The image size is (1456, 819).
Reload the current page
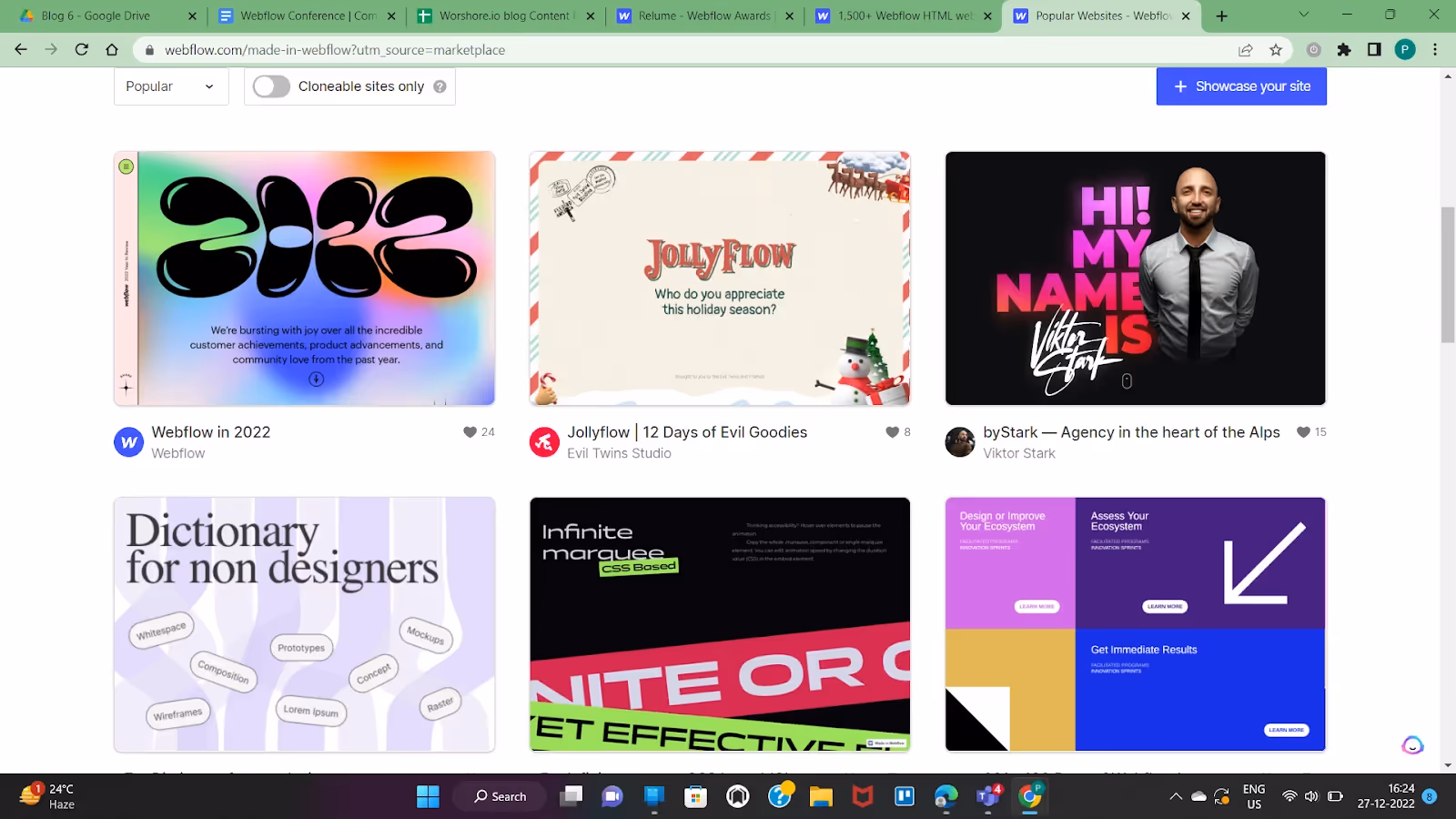point(81,49)
